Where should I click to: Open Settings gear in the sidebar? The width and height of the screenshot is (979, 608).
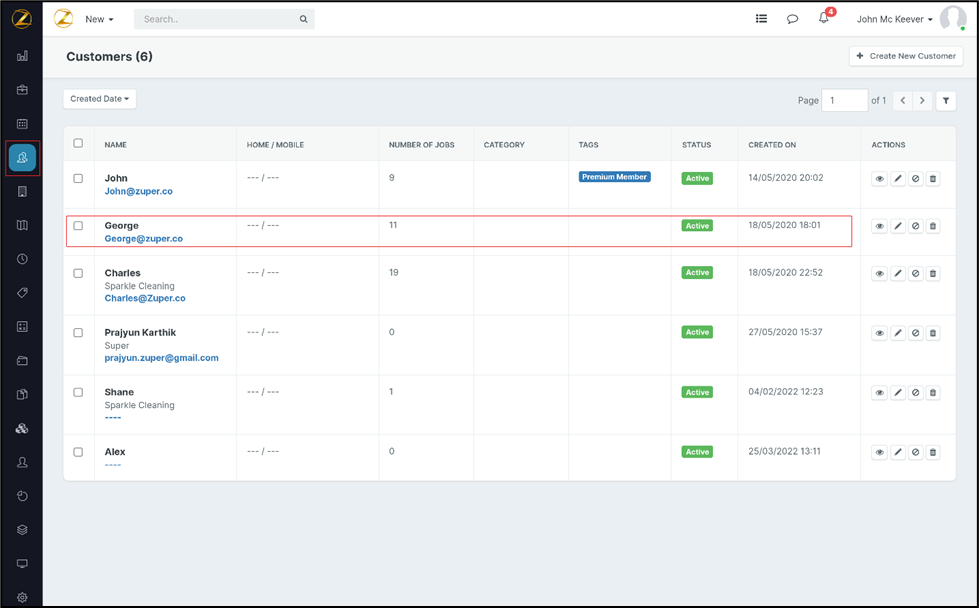tap(22, 597)
